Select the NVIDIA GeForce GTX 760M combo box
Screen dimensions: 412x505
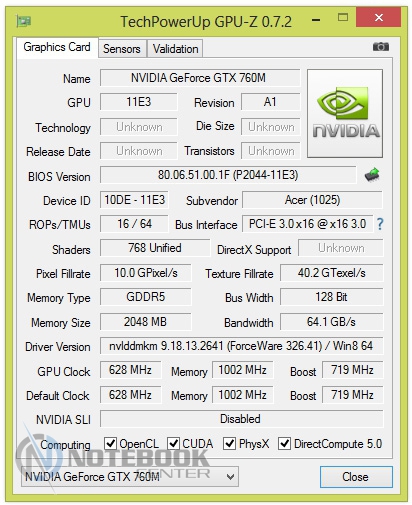130,476
